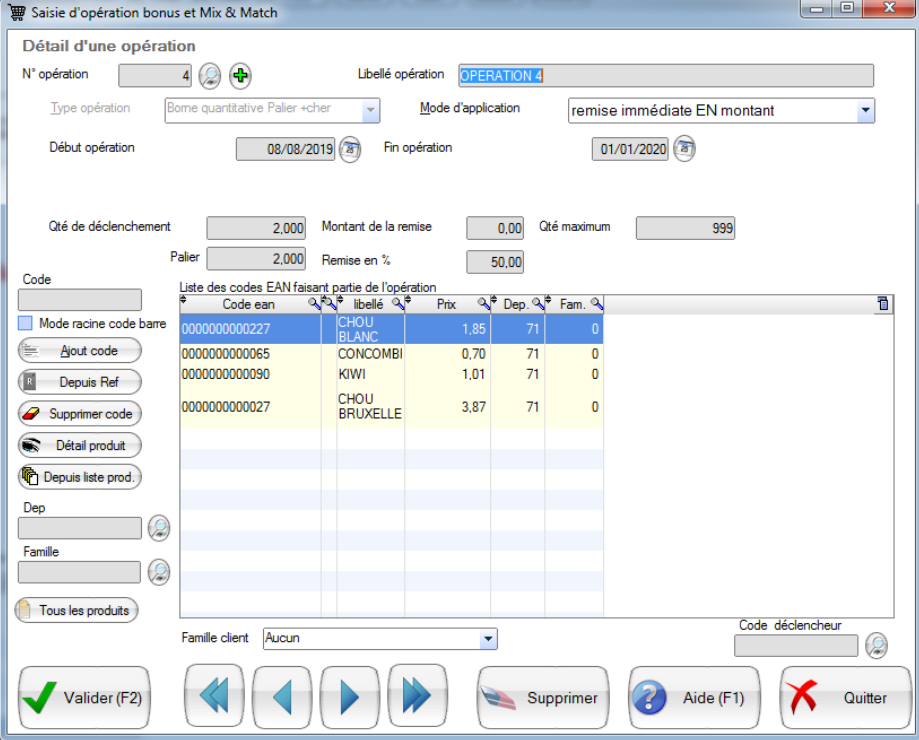Open the Fin opération calendar picker
The width and height of the screenshot is (919, 740).
(x=684, y=149)
